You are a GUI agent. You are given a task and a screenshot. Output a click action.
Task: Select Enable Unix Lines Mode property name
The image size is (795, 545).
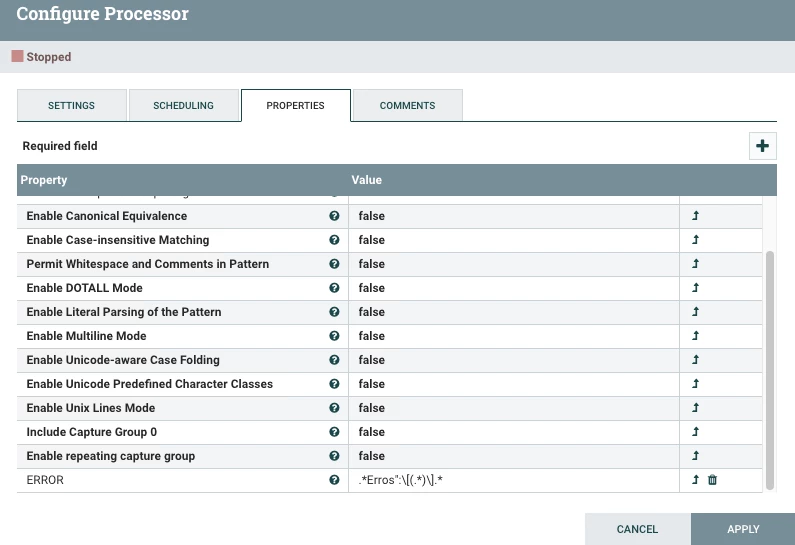[x=91, y=408]
